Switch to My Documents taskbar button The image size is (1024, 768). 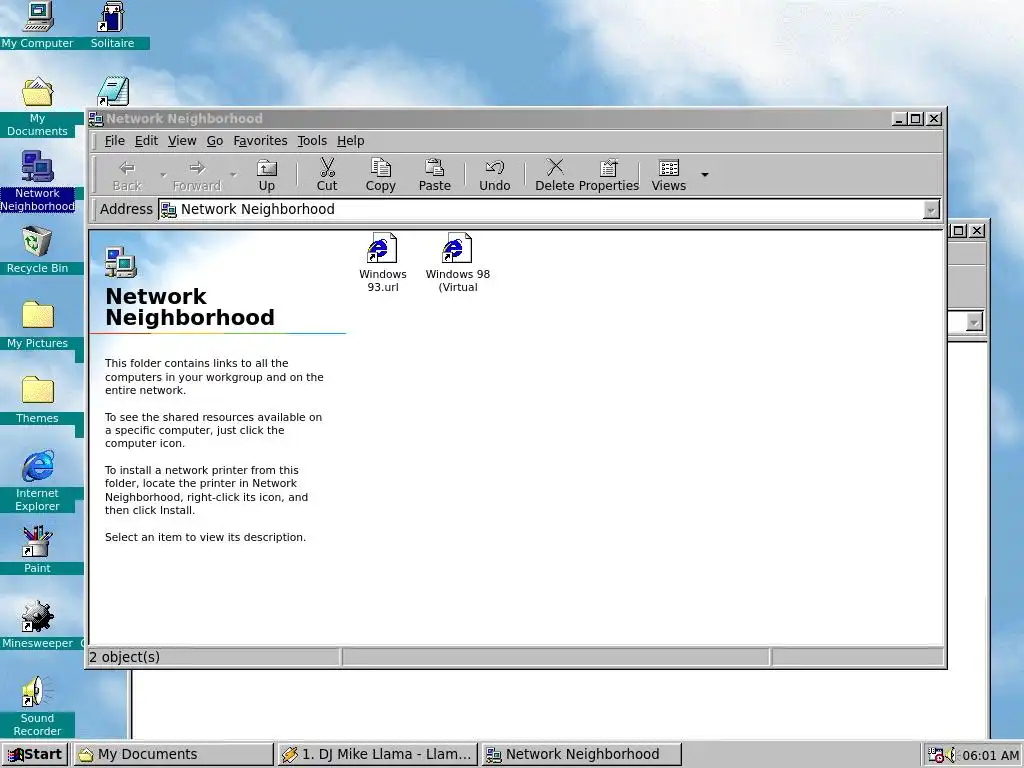pos(173,754)
